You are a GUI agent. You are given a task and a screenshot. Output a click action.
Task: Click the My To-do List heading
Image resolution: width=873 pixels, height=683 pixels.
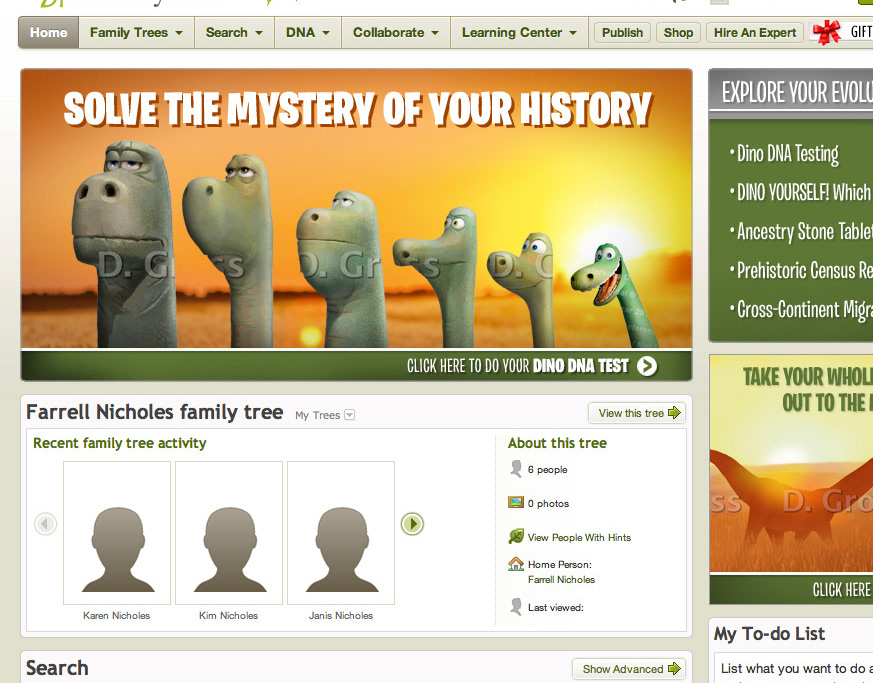click(769, 633)
